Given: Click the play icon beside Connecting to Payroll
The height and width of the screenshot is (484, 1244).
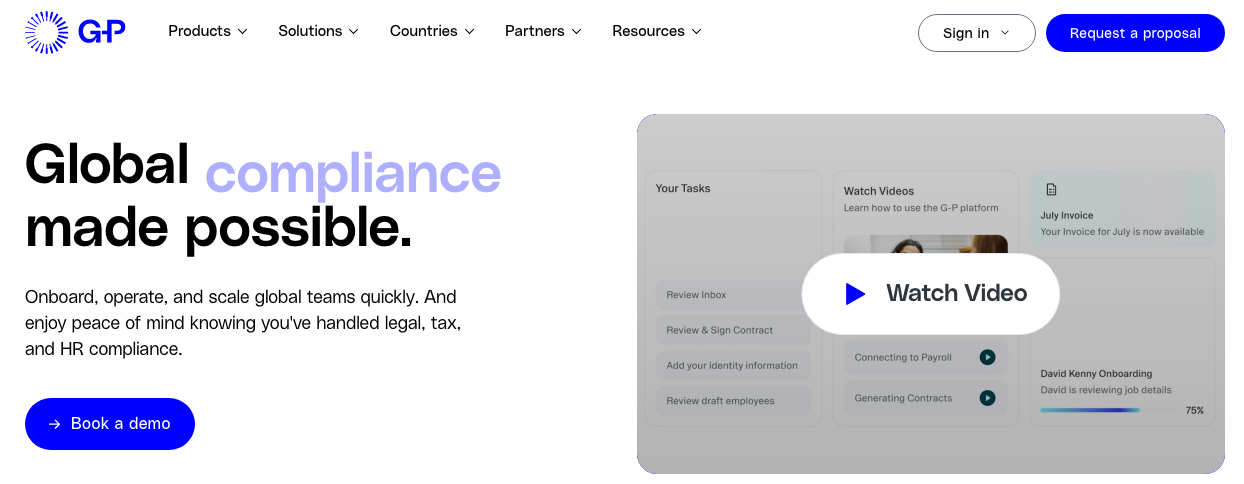Looking at the screenshot, I should pos(987,357).
